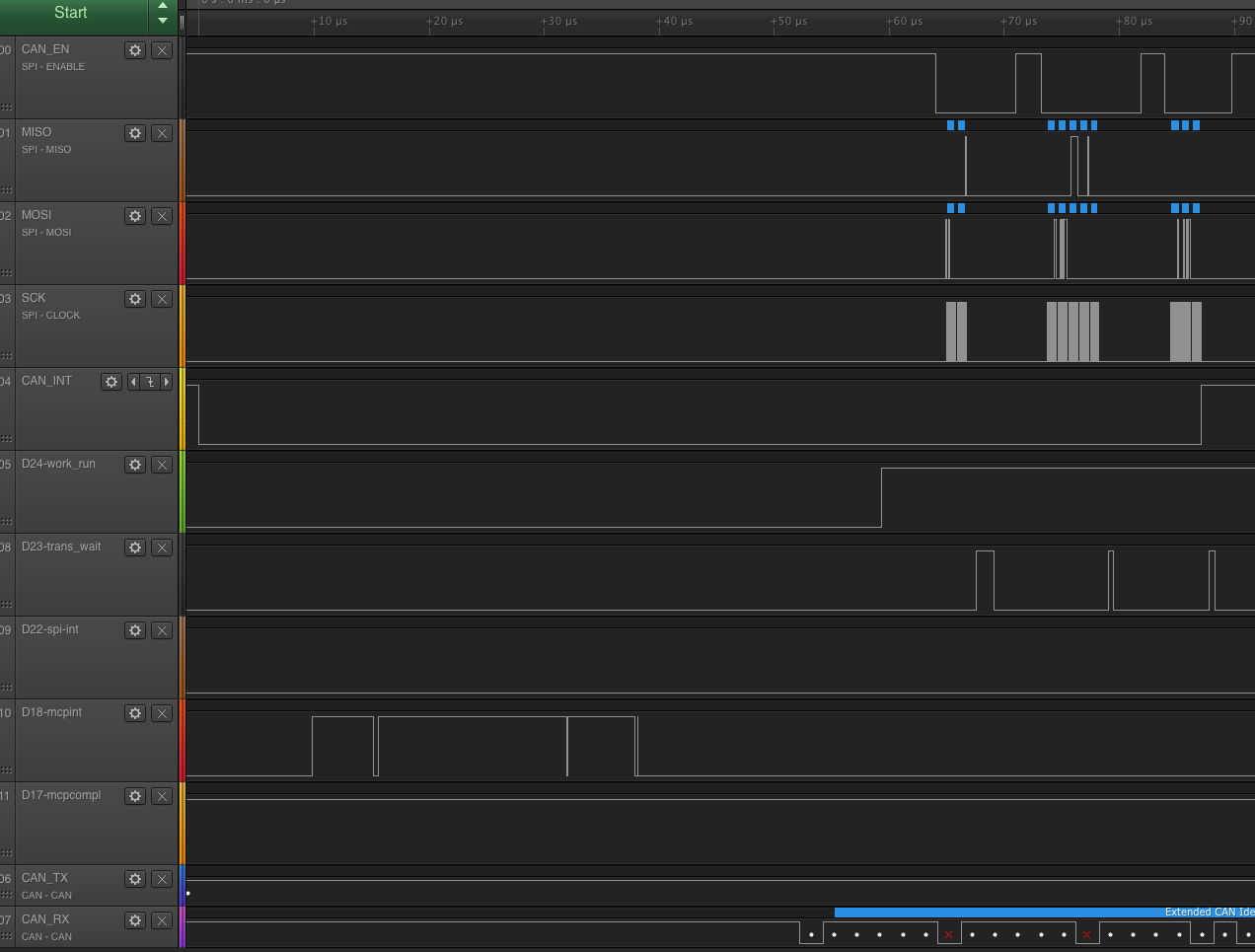Open settings gear for CAN_RX channel

coord(135,920)
